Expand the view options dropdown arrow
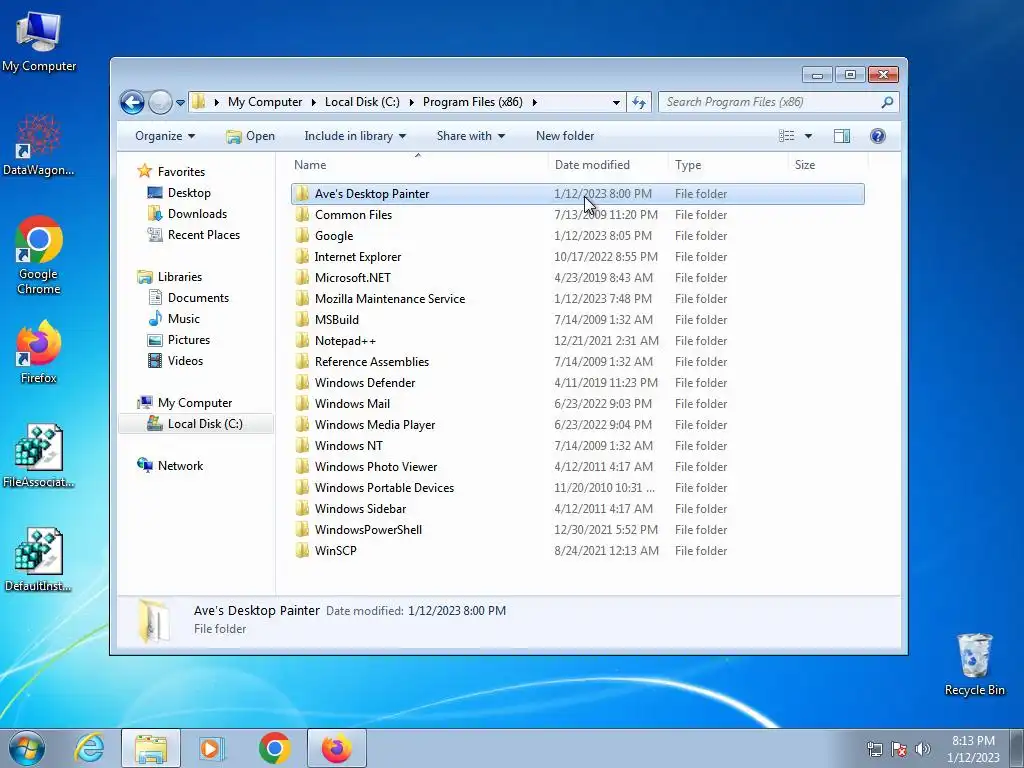The height and width of the screenshot is (768, 1024). (808, 136)
